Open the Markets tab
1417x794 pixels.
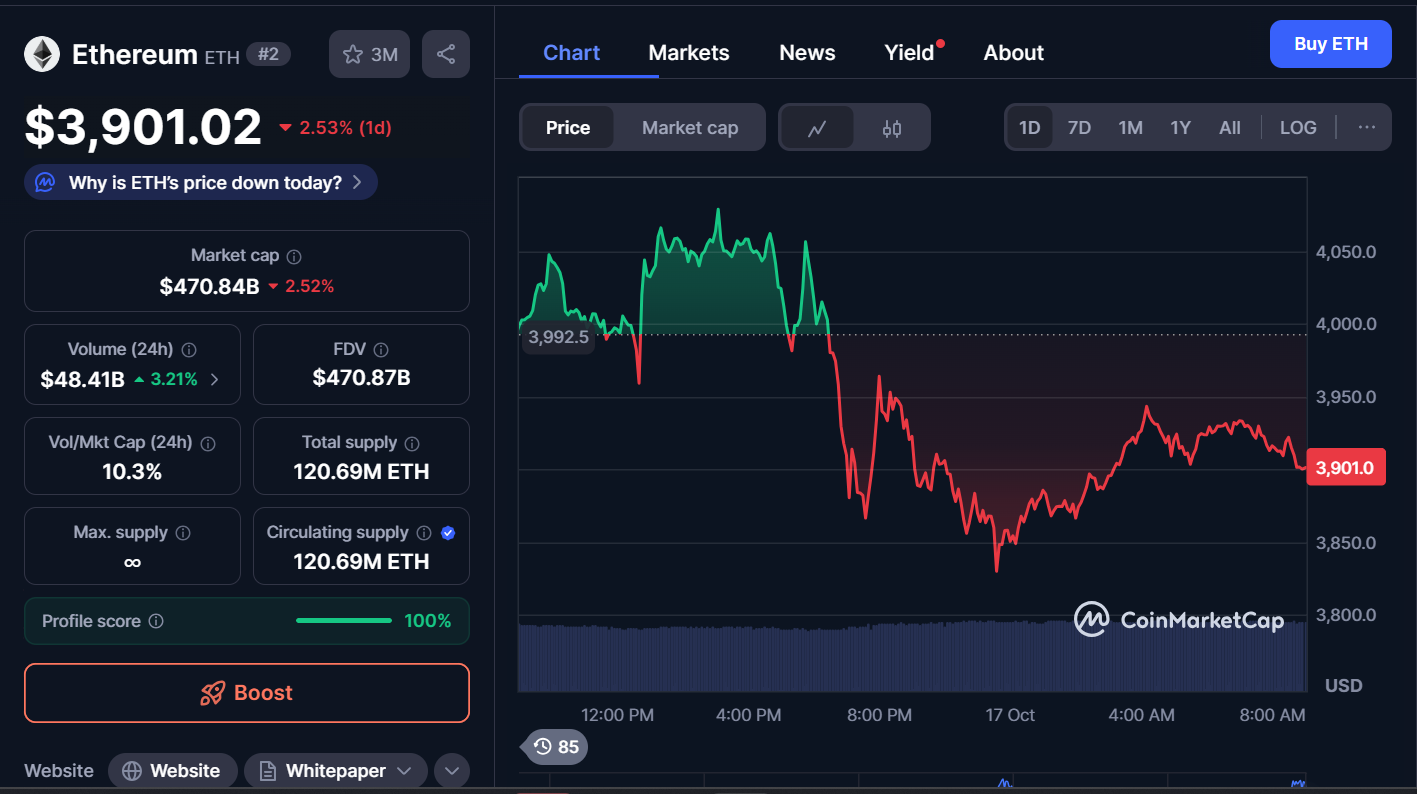(x=689, y=53)
